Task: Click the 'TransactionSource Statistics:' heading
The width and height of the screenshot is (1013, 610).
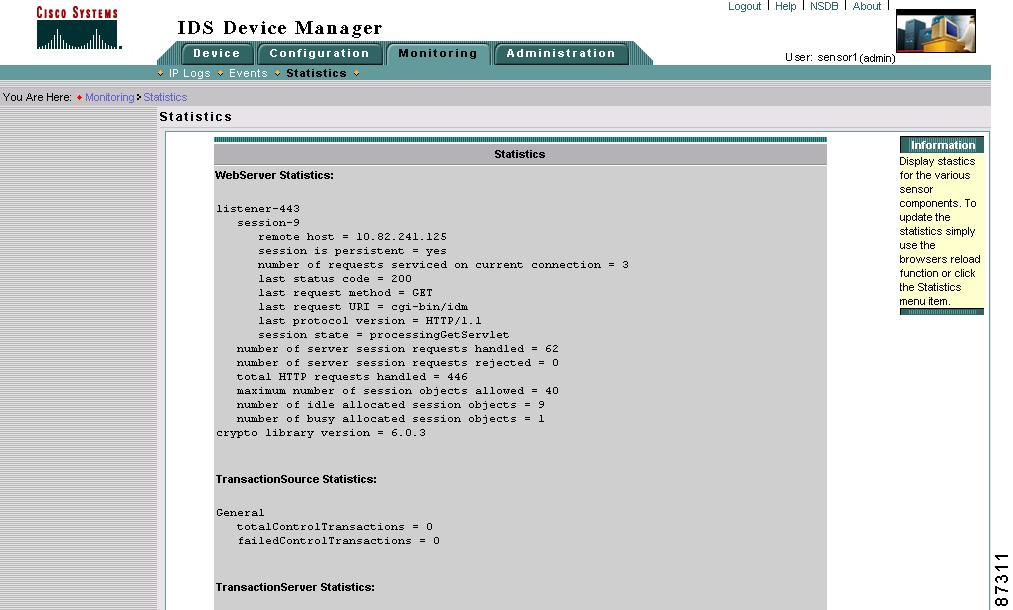Action: [x=296, y=479]
